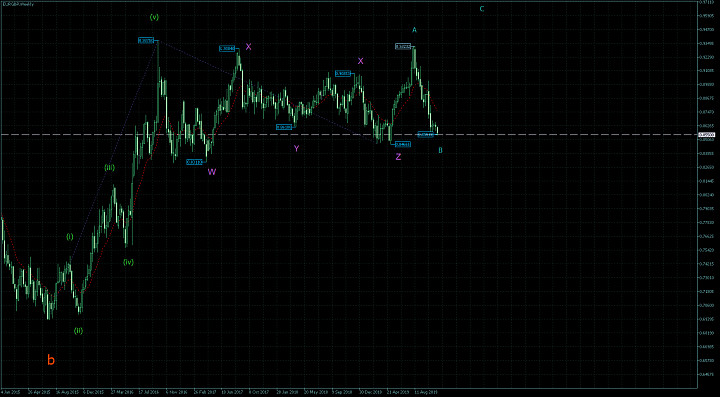Select the orange b wave label

click(51, 360)
